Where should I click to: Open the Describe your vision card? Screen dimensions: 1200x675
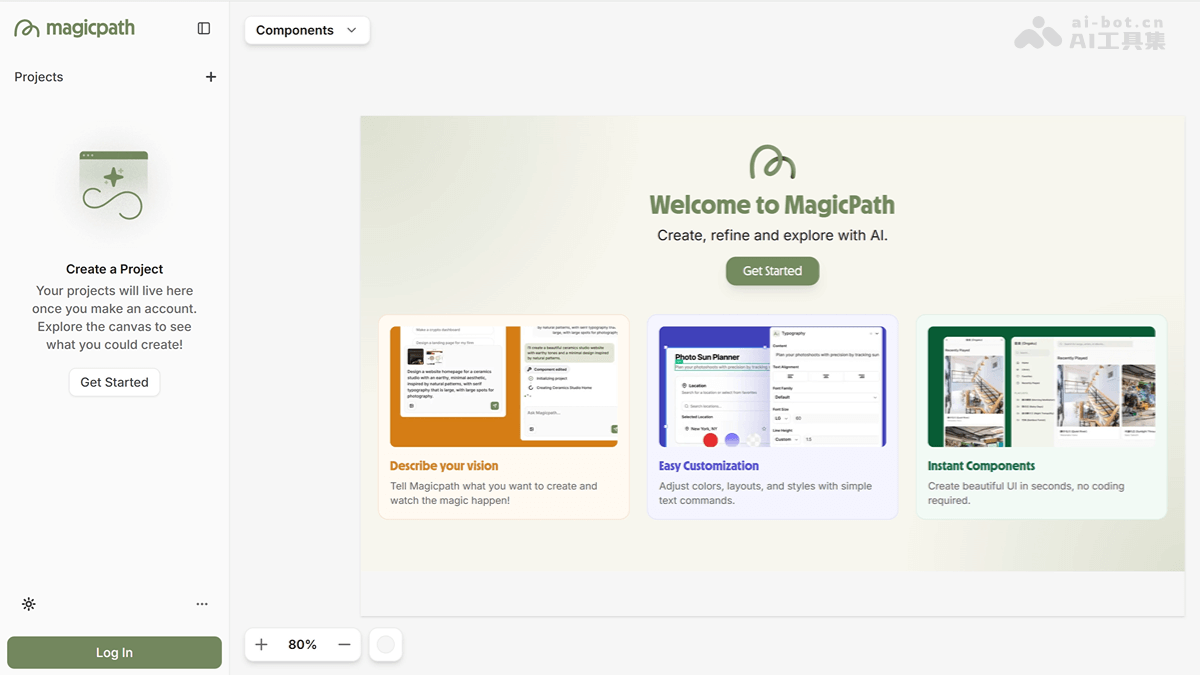[x=503, y=417]
